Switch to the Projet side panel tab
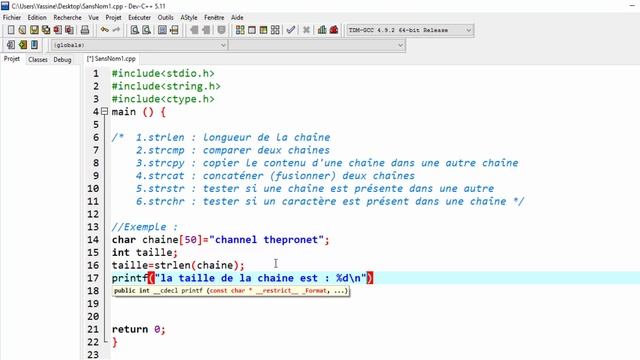Screen dimensions: 640x360 point(12,59)
